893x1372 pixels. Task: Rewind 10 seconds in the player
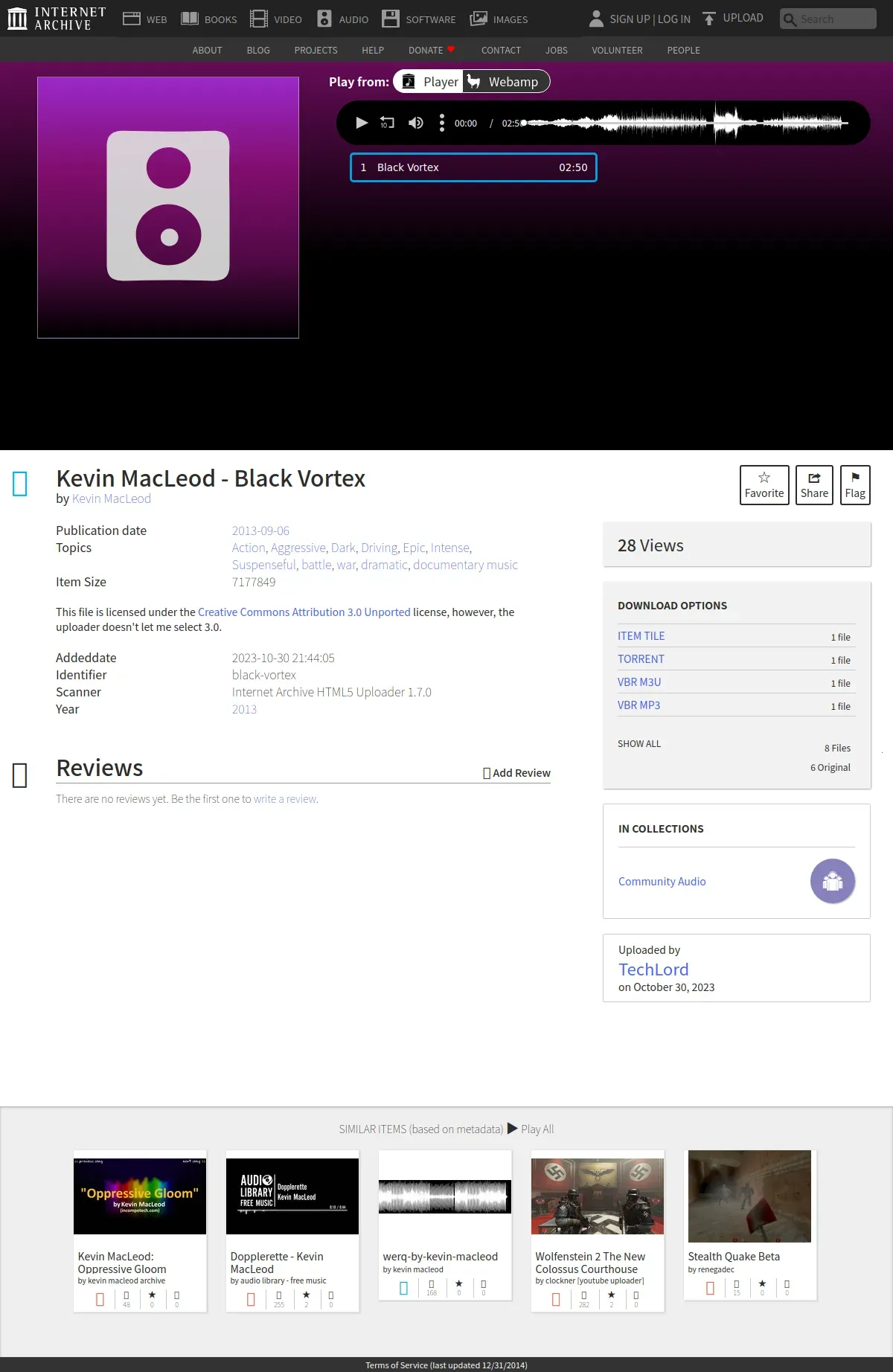coord(387,123)
